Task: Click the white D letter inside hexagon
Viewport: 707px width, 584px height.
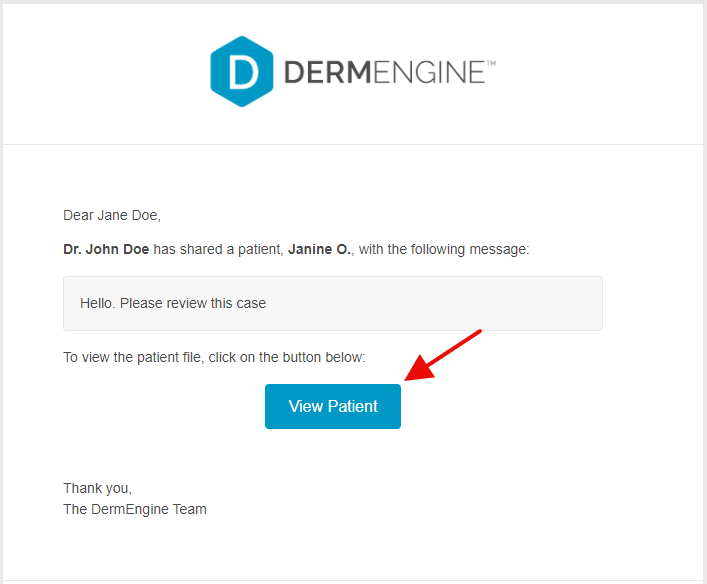Action: click(x=243, y=72)
